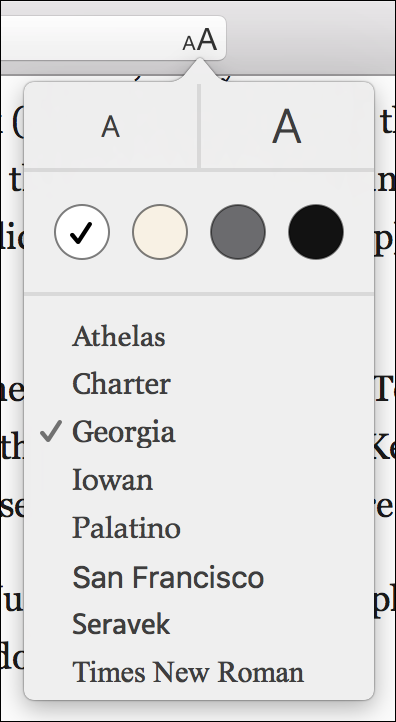Click the checkmark beside Georgia
Viewport: 396px width, 722px height.
(x=51, y=431)
